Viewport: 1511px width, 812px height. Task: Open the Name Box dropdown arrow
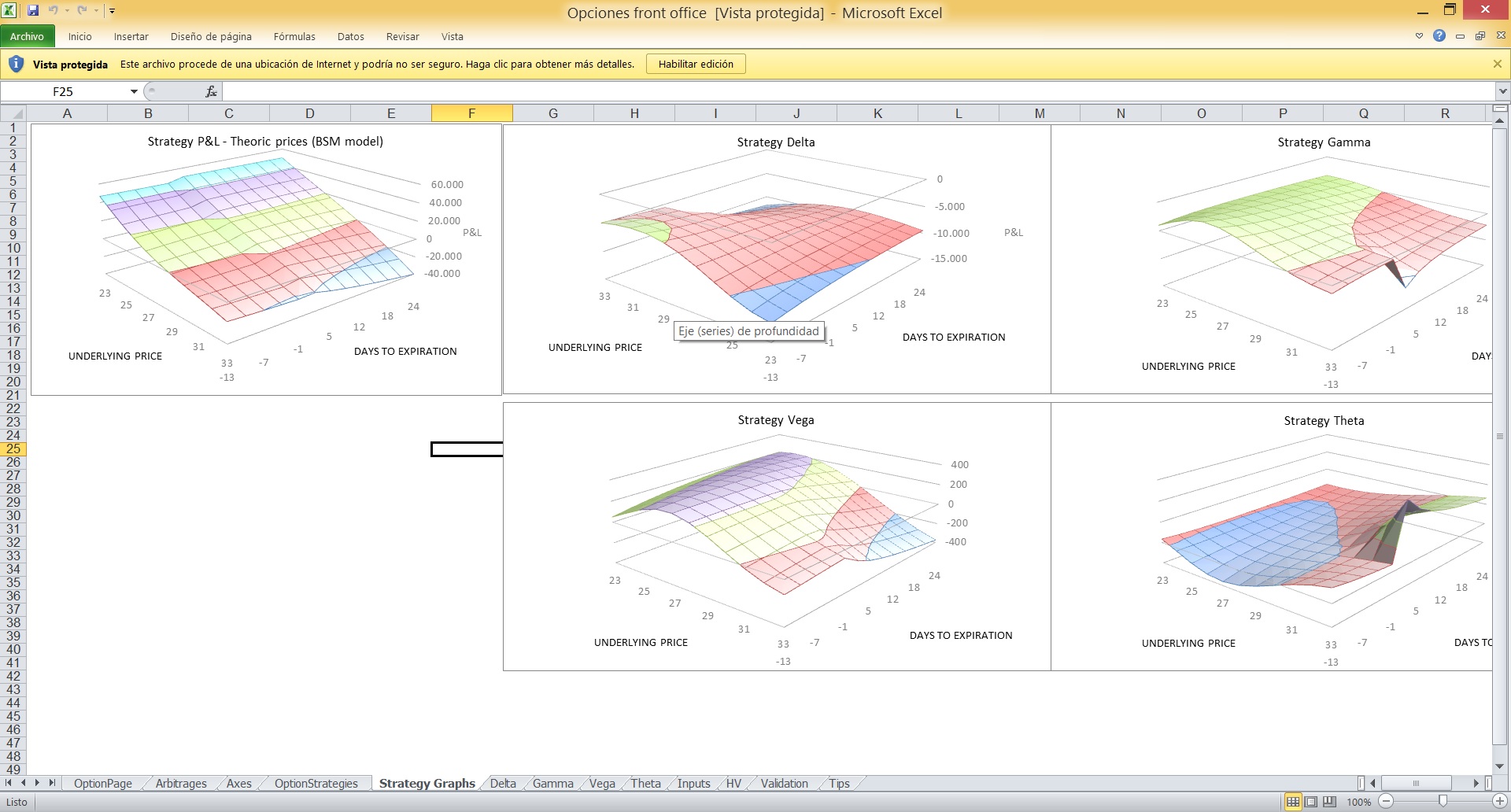(x=134, y=91)
